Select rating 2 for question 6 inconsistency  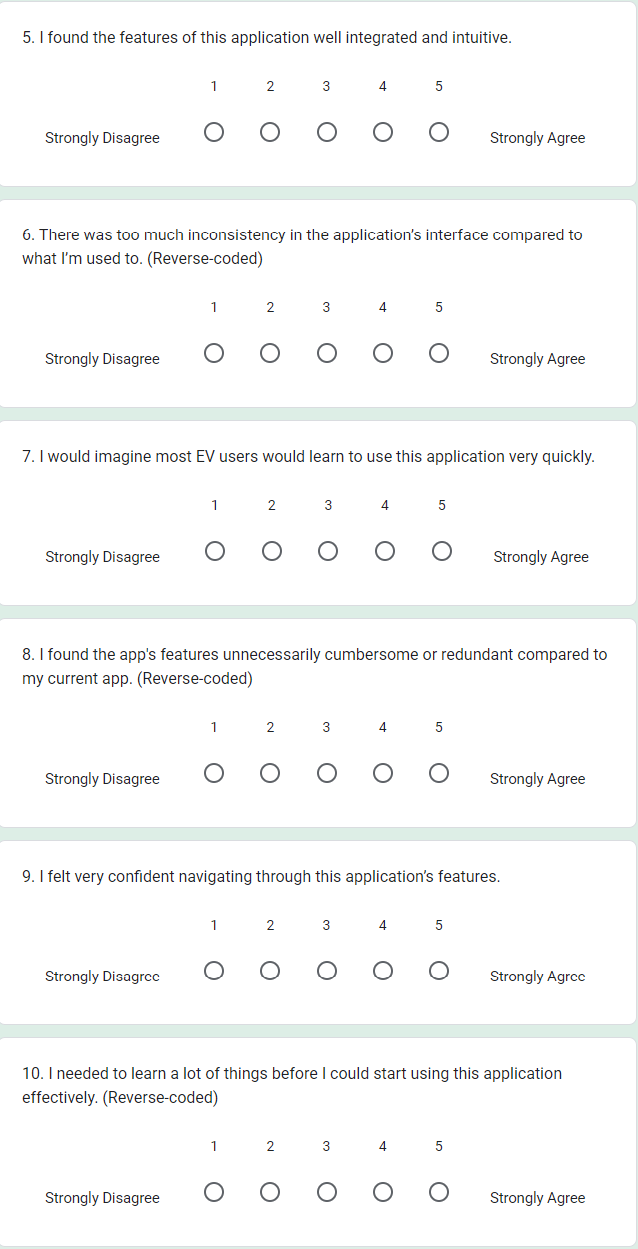(x=270, y=353)
